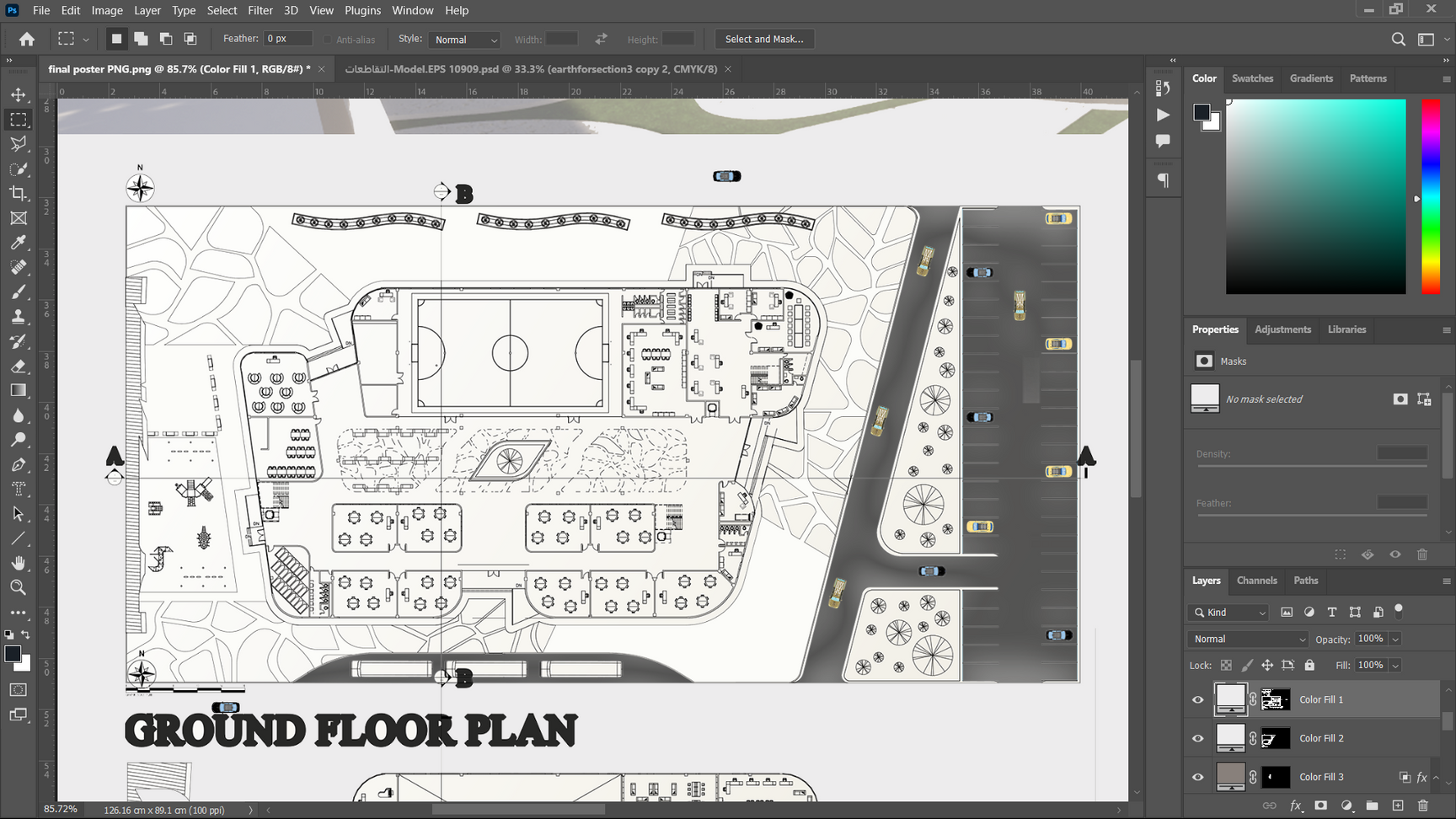This screenshot has height=819, width=1456.
Task: Select the Hand tool
Action: (19, 563)
